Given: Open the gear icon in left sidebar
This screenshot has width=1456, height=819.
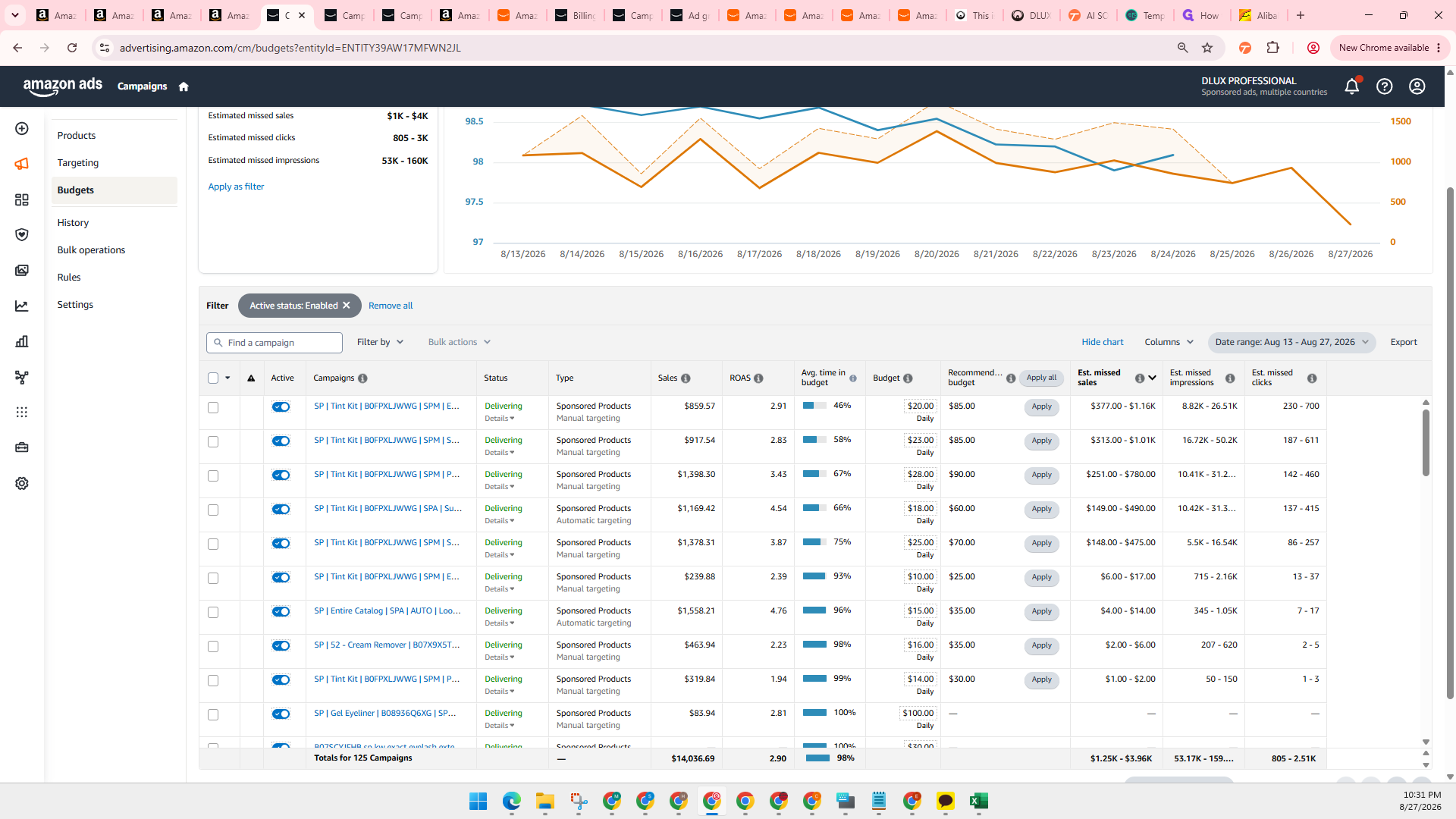Looking at the screenshot, I should point(22,484).
